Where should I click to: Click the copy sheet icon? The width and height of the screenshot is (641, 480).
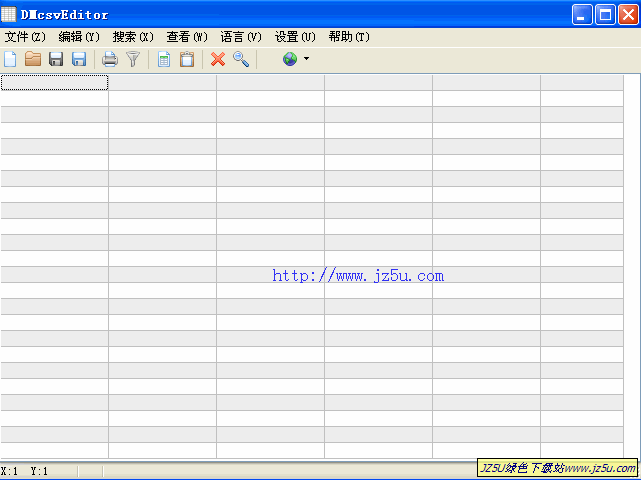(x=164, y=59)
